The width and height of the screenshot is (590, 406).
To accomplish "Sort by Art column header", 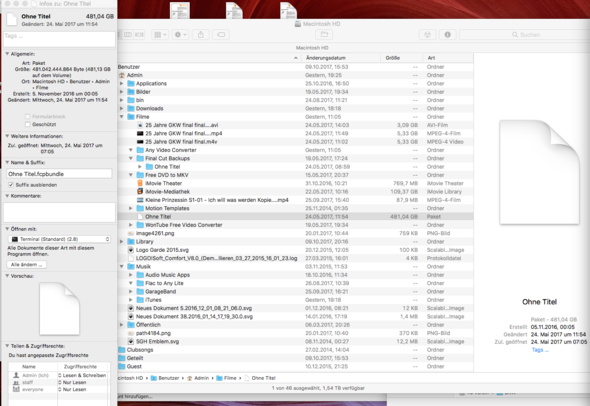I will click(448, 58).
